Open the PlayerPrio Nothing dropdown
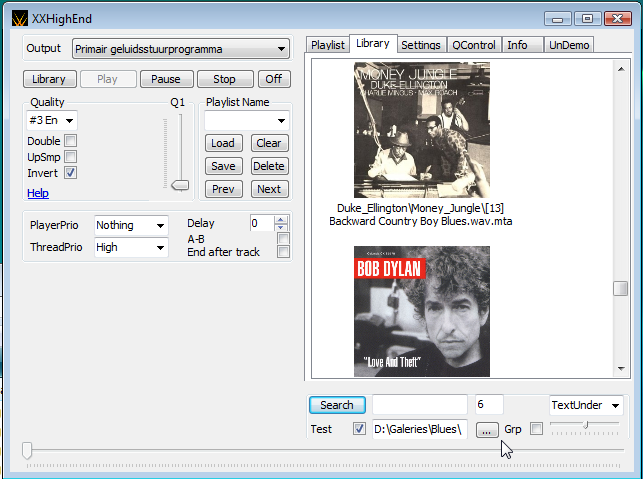The width and height of the screenshot is (643, 479). [x=131, y=225]
